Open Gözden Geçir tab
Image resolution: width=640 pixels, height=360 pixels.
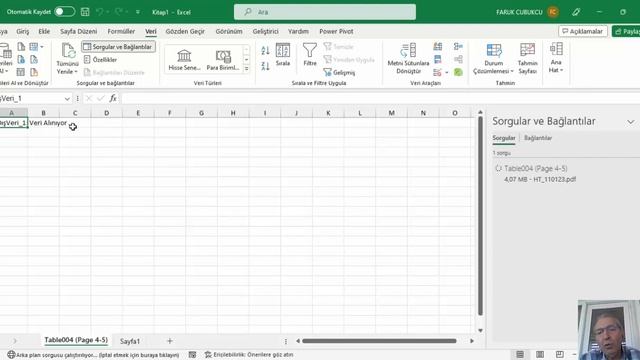[x=185, y=31]
